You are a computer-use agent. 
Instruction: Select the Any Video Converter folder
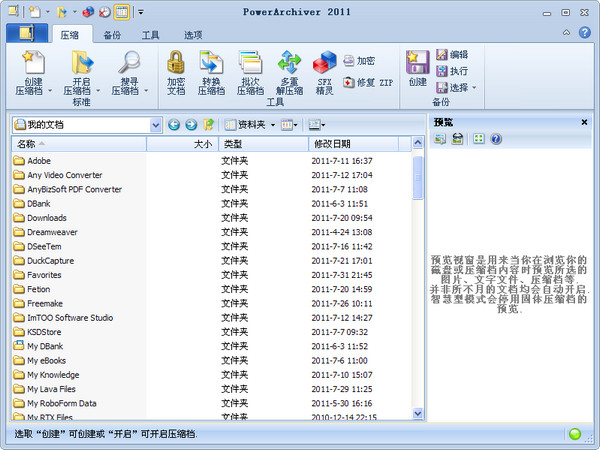coord(58,175)
